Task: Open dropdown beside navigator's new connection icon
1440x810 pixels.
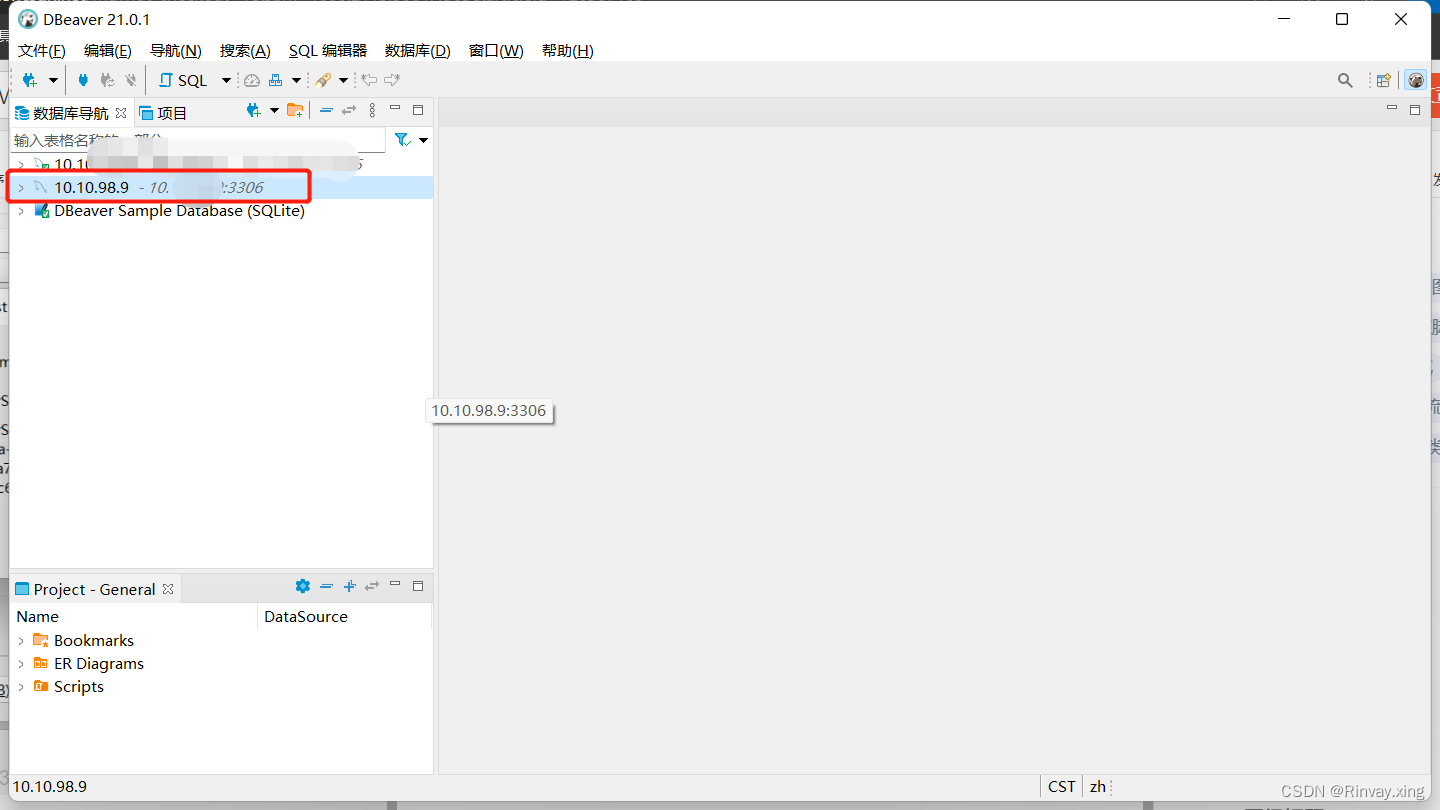Action: point(274,110)
